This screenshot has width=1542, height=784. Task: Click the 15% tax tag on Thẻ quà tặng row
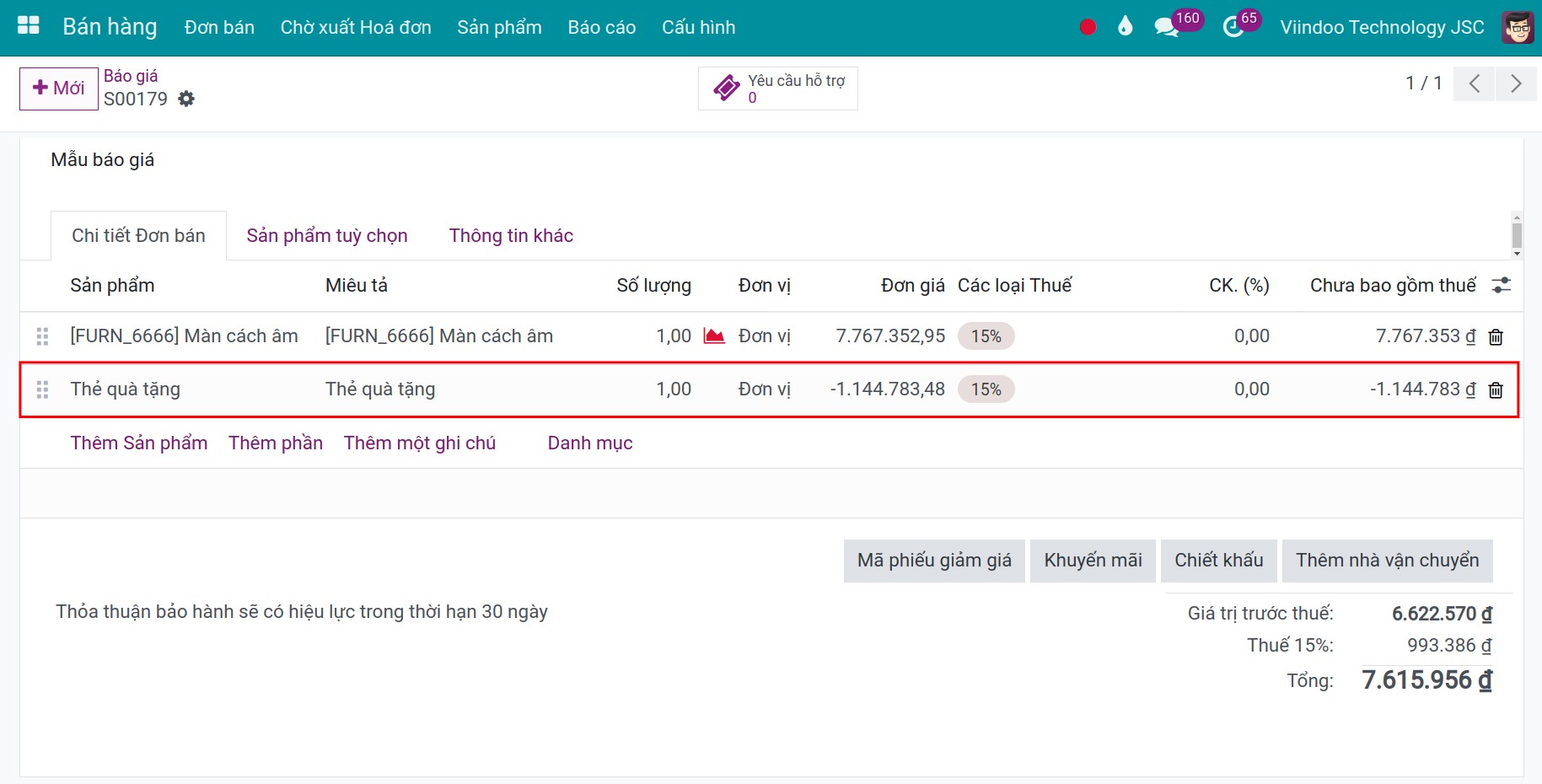pos(986,389)
